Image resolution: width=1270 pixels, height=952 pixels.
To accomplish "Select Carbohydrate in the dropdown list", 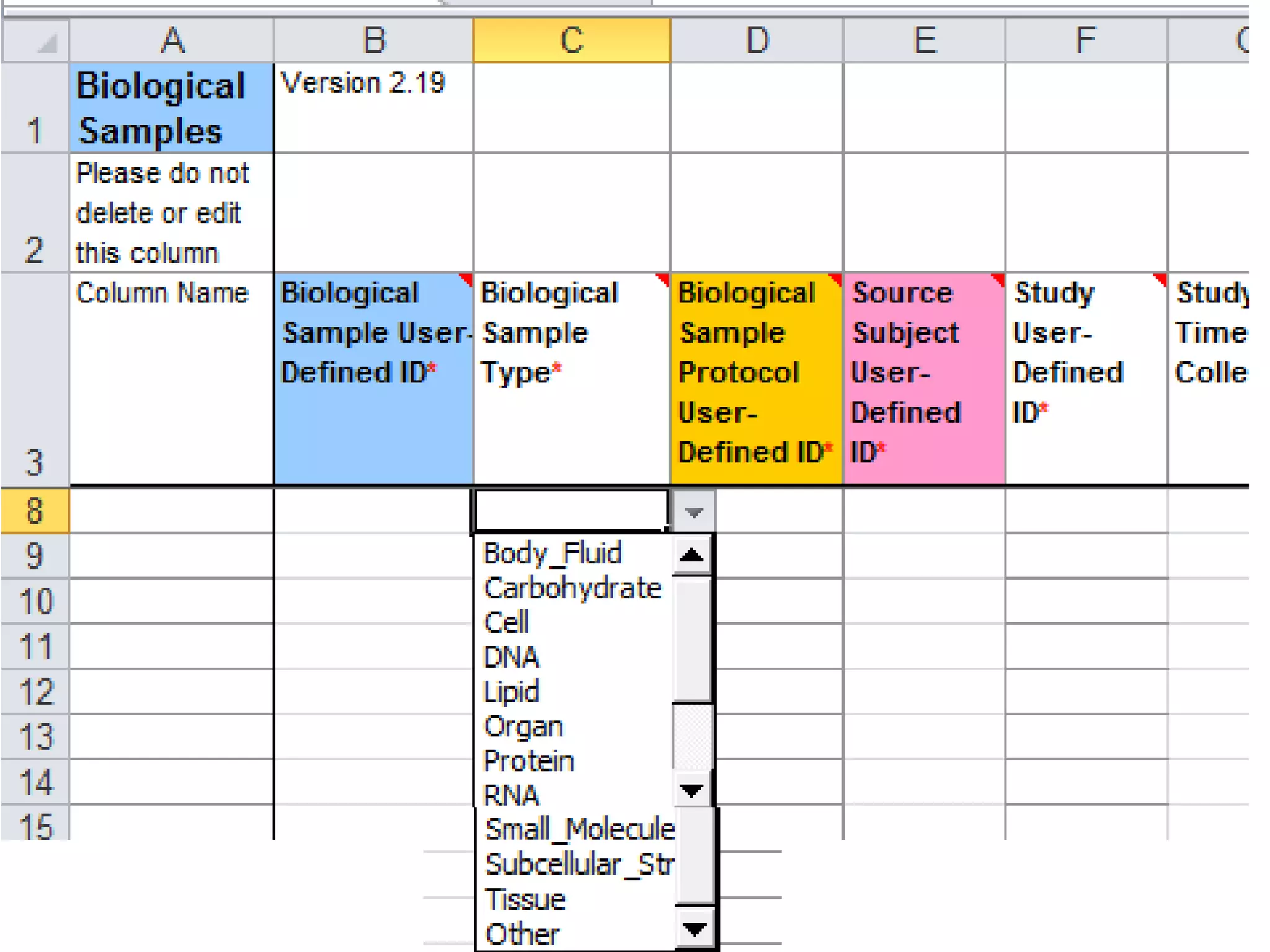I will tap(572, 588).
